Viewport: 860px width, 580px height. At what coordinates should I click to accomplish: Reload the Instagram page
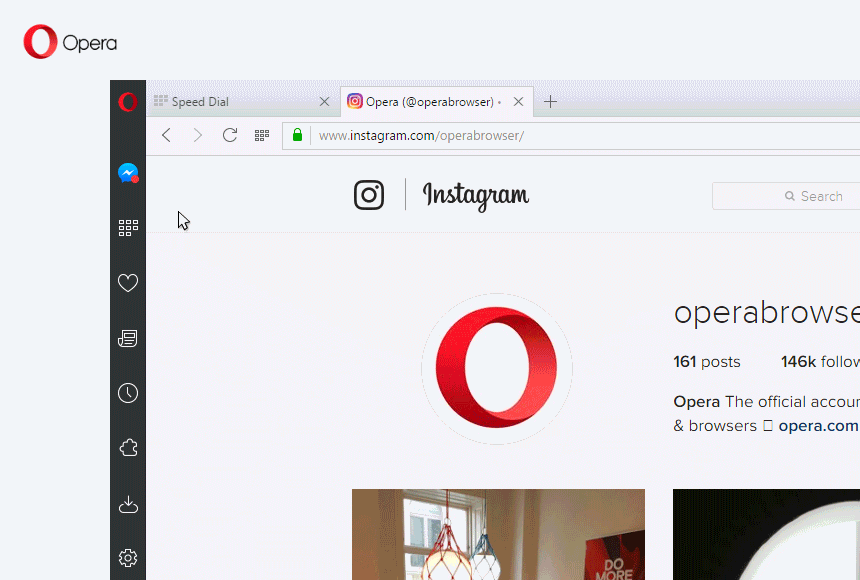click(x=230, y=135)
